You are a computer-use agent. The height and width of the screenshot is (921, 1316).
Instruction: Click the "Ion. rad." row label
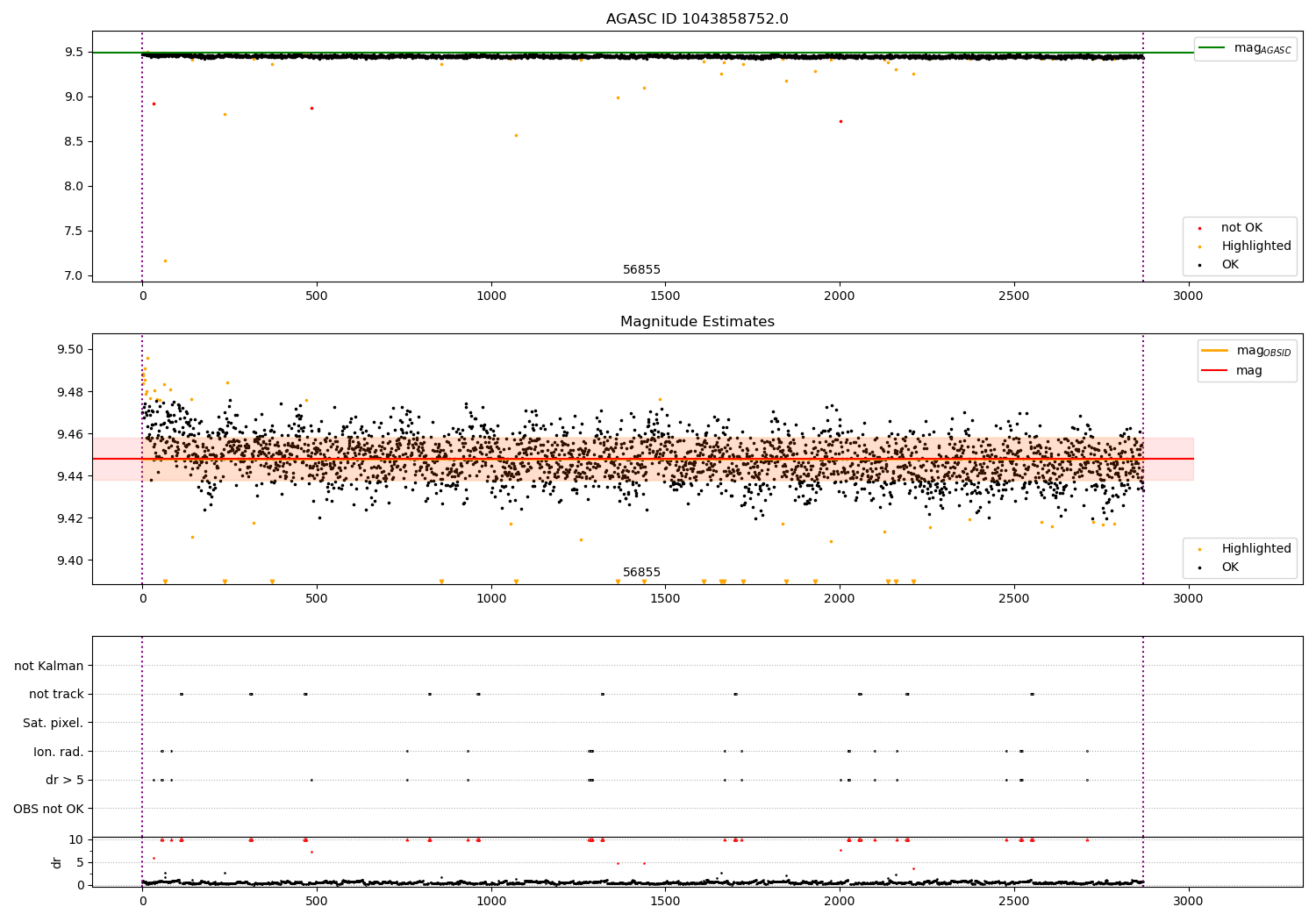click(x=59, y=752)
